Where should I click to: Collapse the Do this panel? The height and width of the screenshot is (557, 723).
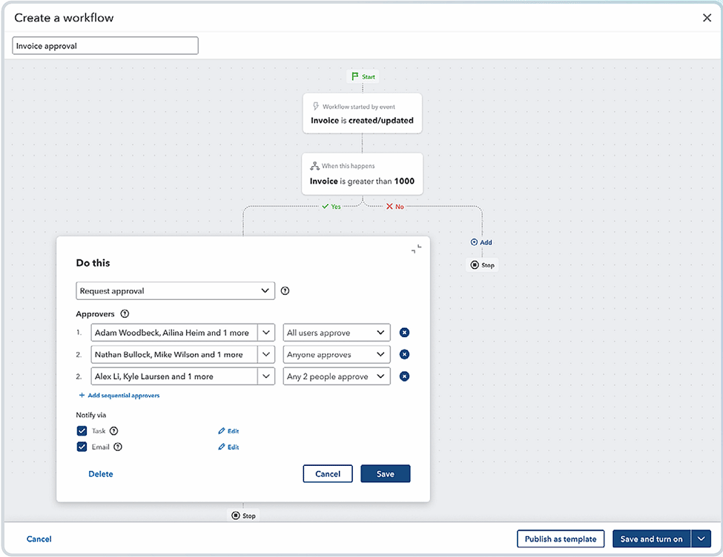(416, 249)
